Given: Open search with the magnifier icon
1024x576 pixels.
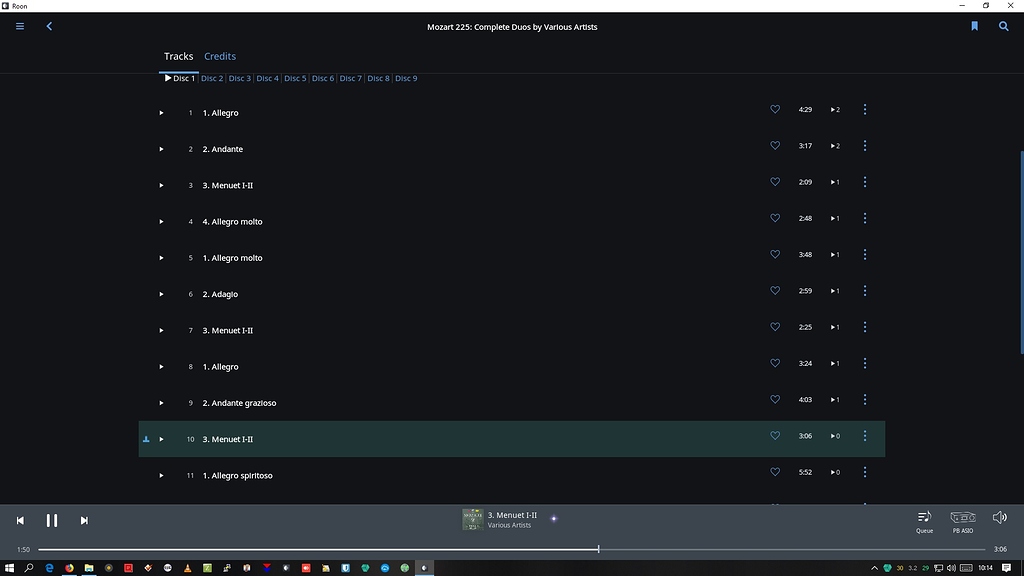Looking at the screenshot, I should click(1003, 27).
